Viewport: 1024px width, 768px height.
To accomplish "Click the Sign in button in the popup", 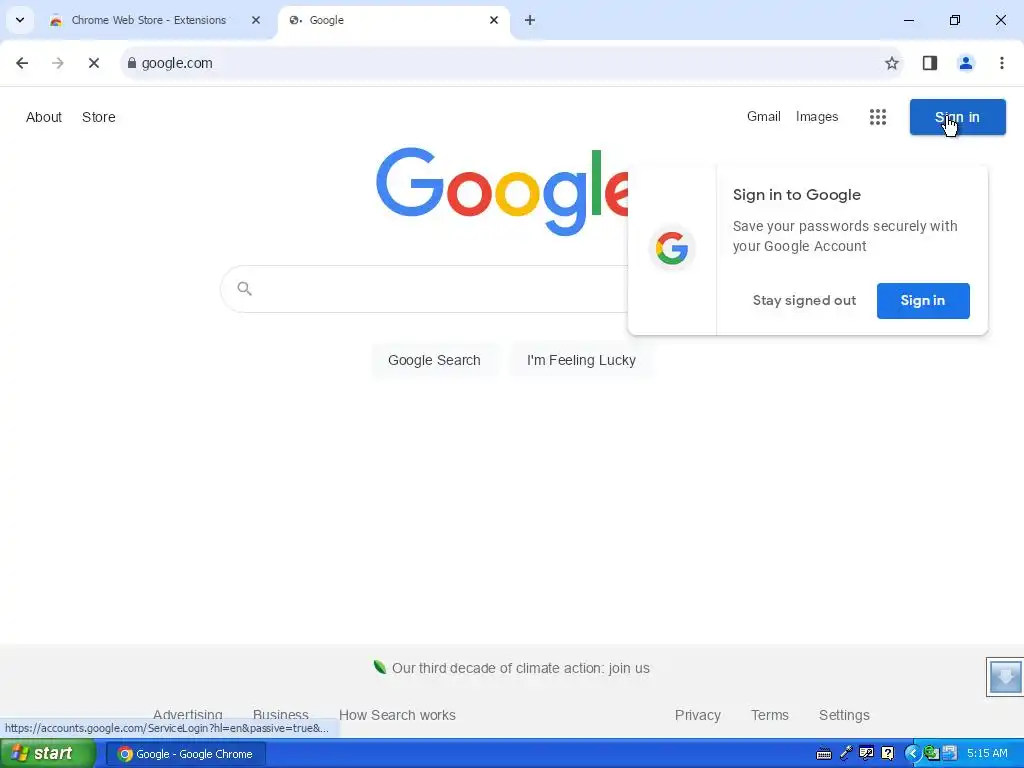I will tap(923, 301).
